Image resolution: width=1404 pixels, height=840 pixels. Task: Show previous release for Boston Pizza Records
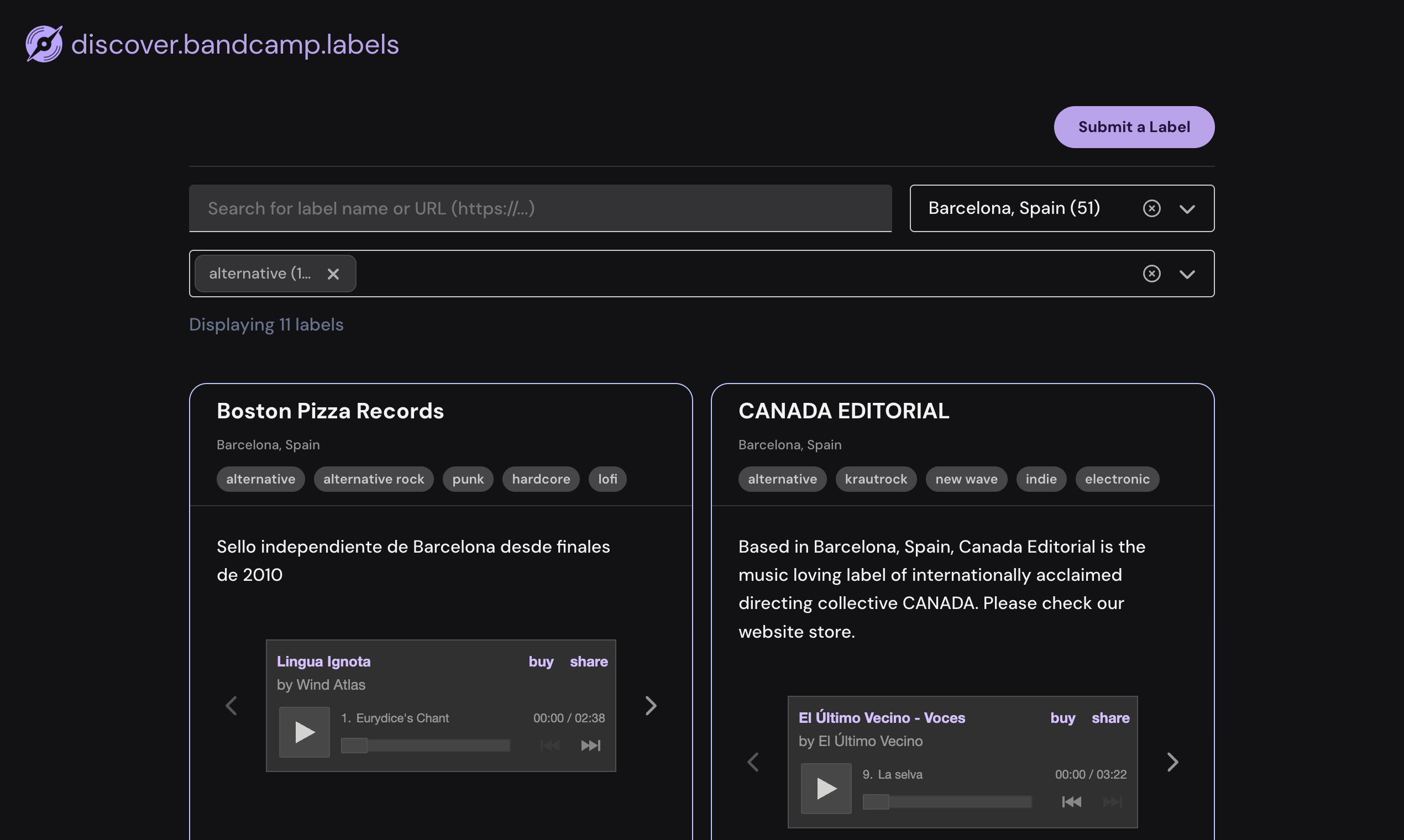click(x=231, y=705)
